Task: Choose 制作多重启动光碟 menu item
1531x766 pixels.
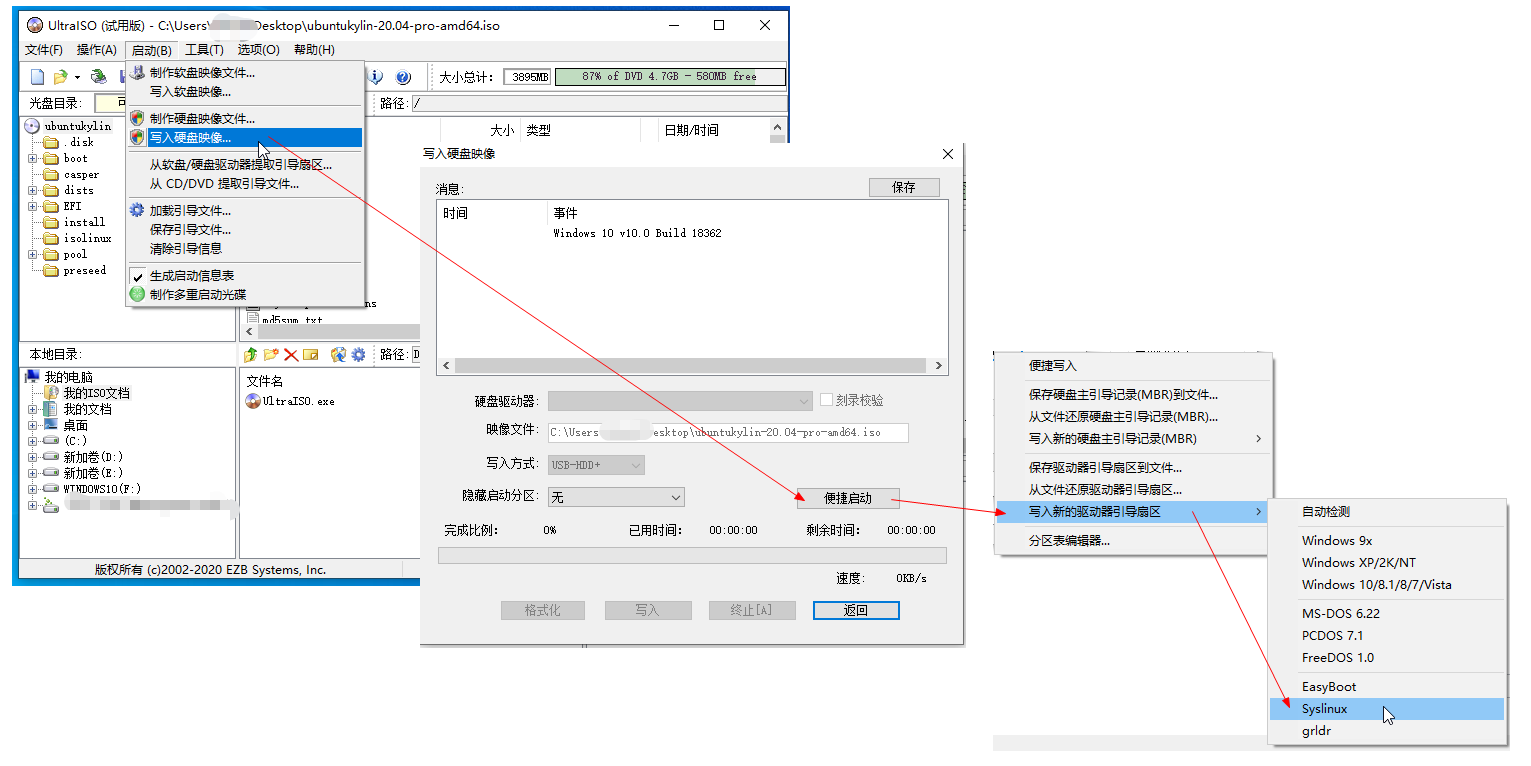Action: 245,294
